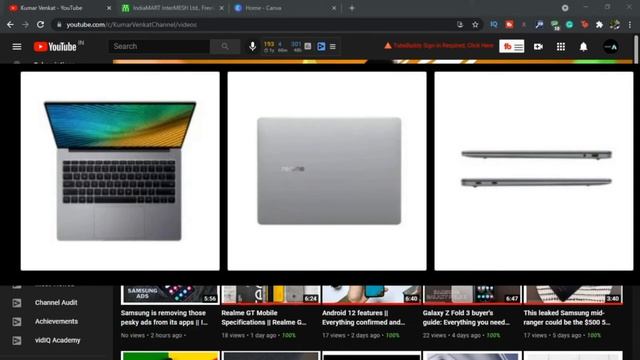Click the laptop side-profile image

pos(534,171)
